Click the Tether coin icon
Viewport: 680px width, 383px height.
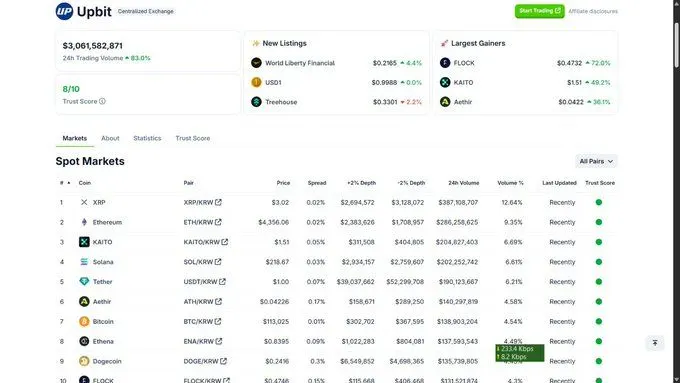(84, 282)
